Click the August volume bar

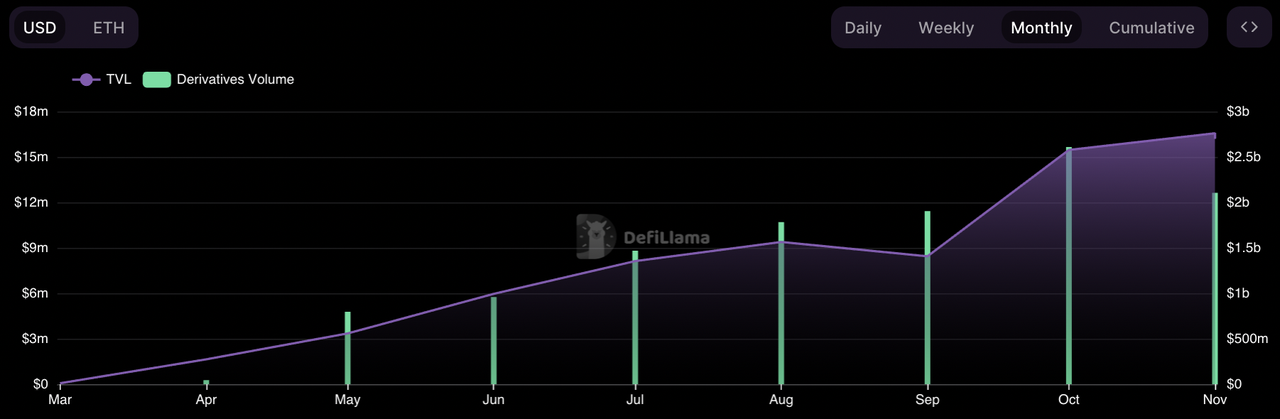click(x=781, y=305)
